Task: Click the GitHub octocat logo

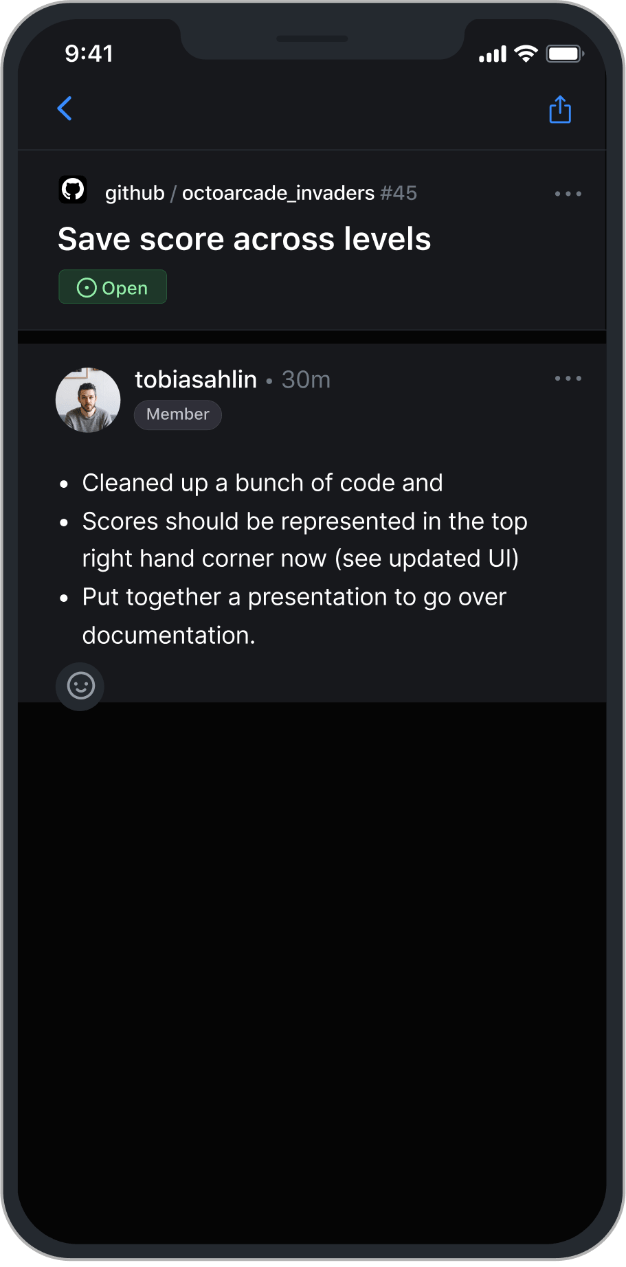Action: coord(73,190)
